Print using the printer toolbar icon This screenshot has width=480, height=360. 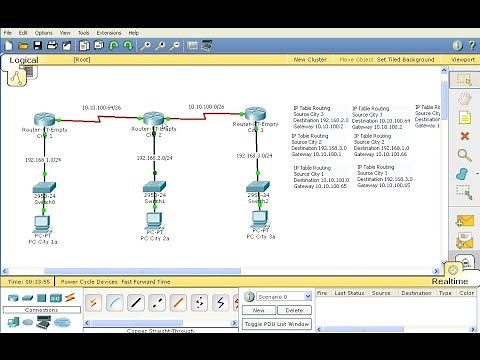pos(52,45)
